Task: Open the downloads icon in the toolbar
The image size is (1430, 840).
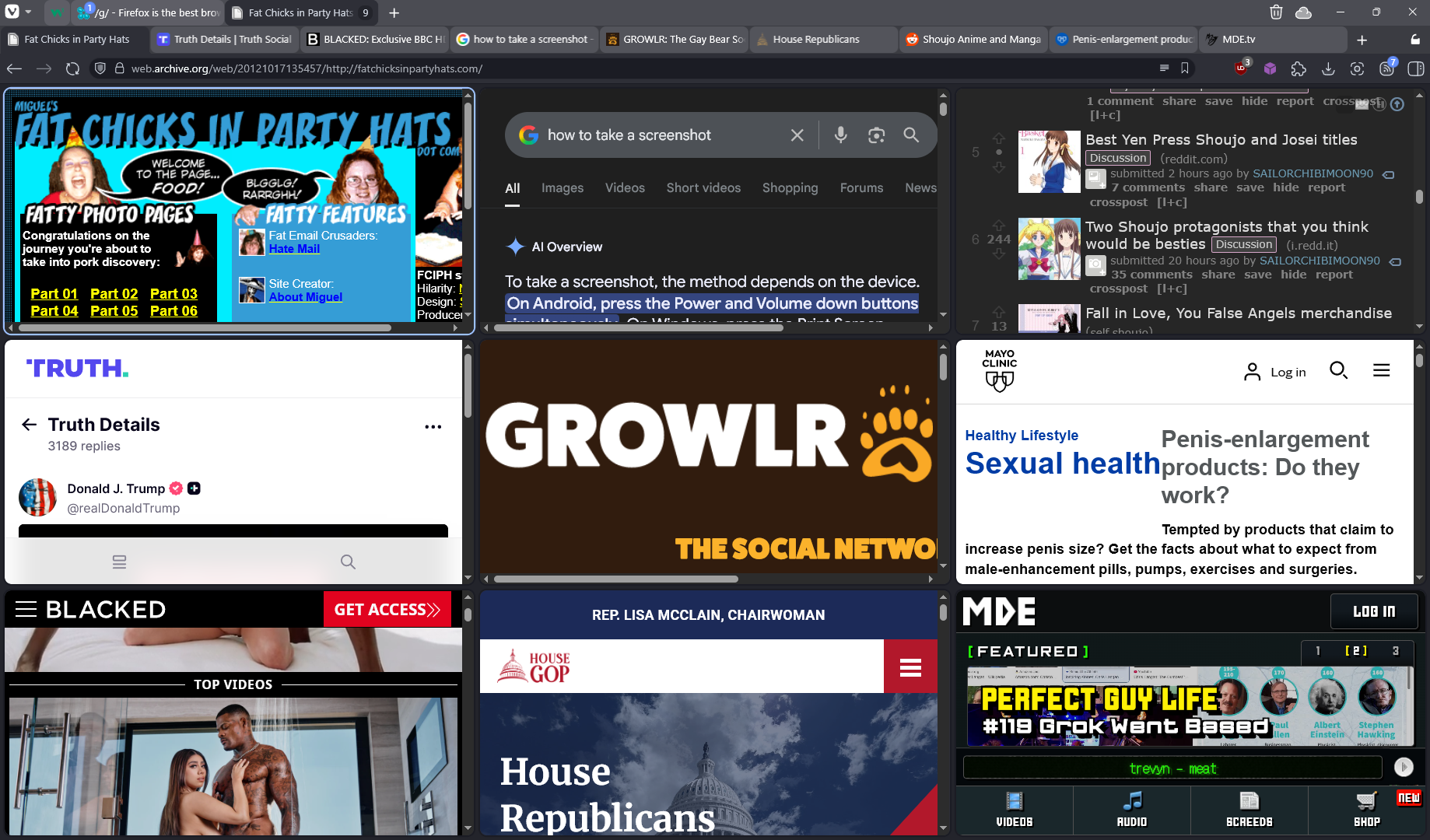Action: [x=1328, y=68]
